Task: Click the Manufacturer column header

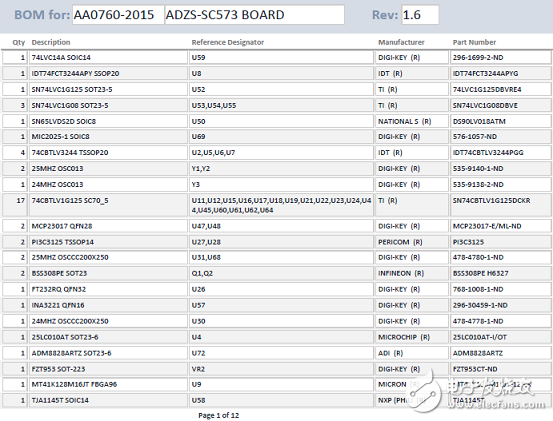Action: coord(401,42)
